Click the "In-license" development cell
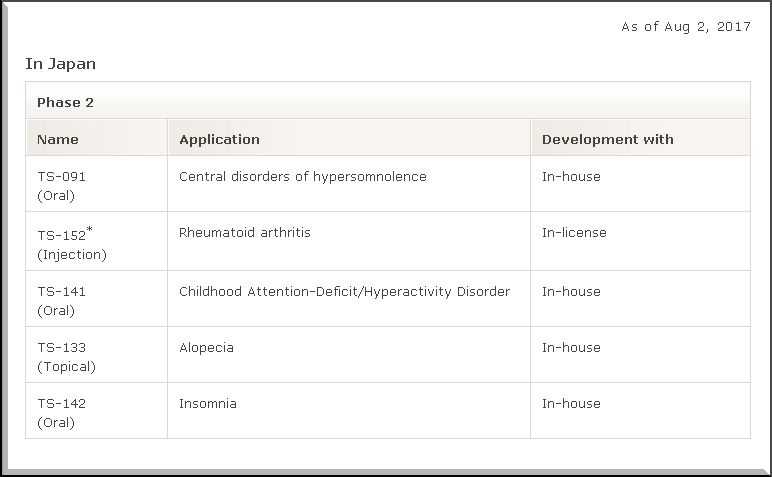772x477 pixels. pos(574,233)
